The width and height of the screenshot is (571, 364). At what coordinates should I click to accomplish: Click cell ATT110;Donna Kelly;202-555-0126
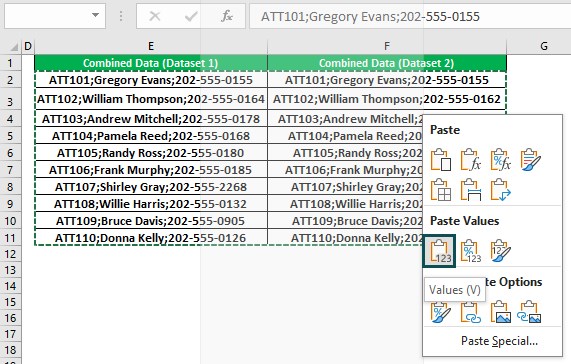click(151, 238)
